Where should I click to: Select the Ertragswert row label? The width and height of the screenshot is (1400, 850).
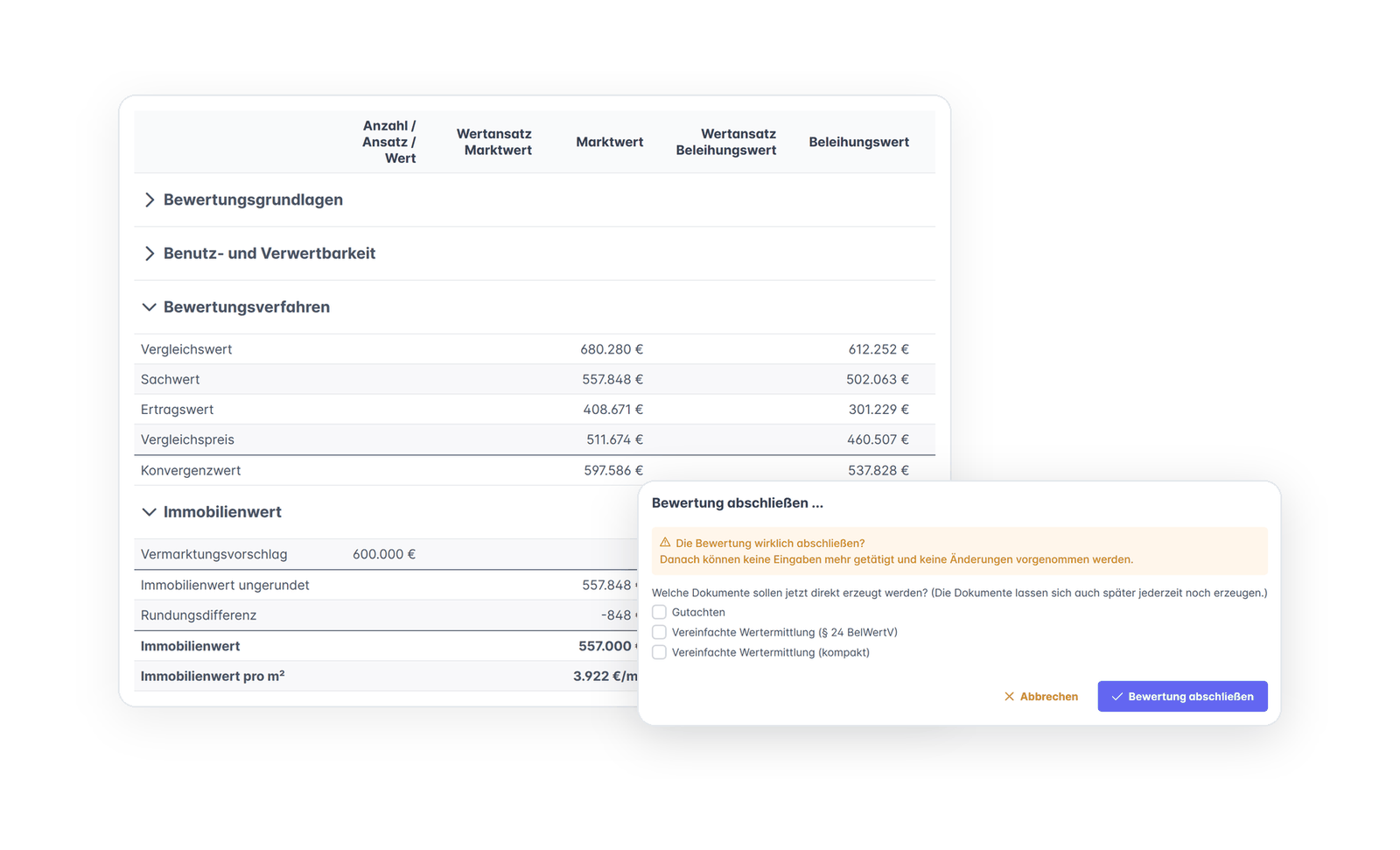click(x=177, y=410)
